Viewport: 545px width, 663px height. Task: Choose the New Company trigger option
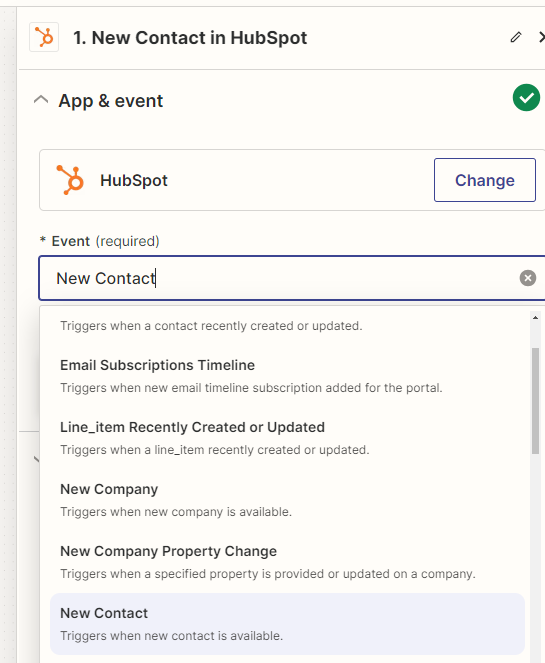click(288, 500)
